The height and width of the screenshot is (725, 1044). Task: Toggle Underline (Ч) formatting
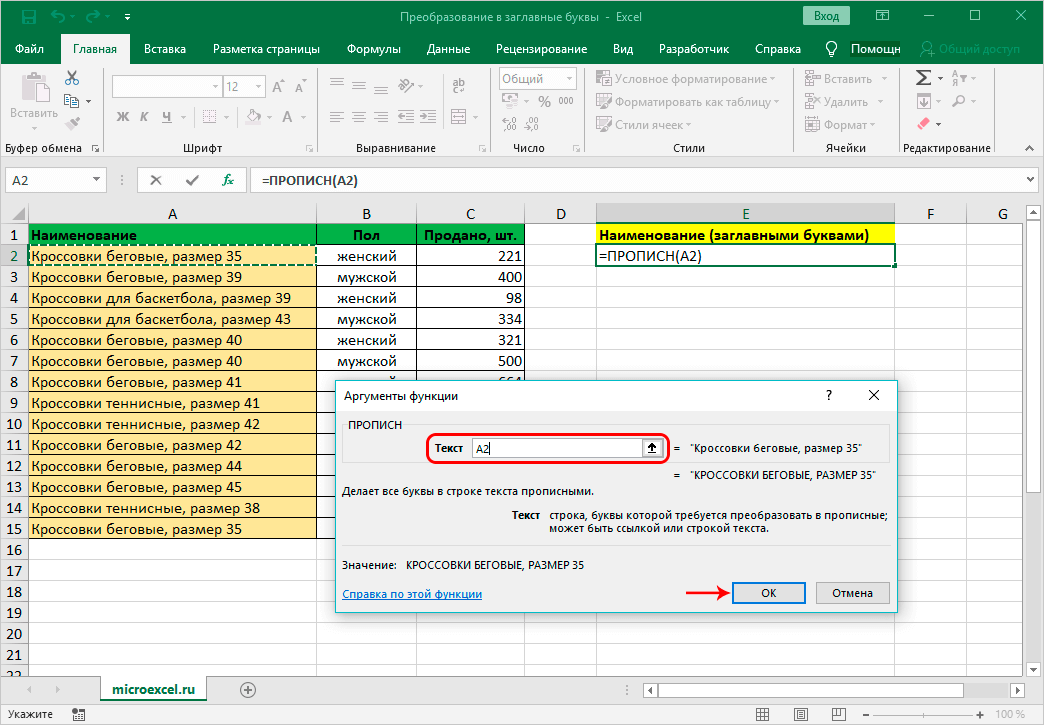166,117
